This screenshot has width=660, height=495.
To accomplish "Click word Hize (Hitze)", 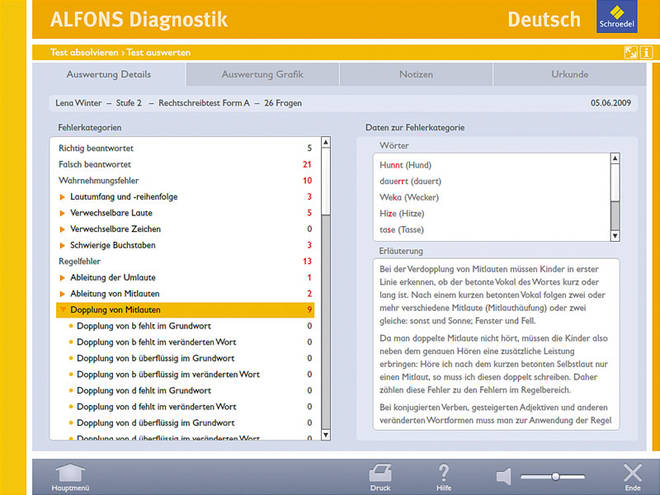I will click(x=402, y=214).
